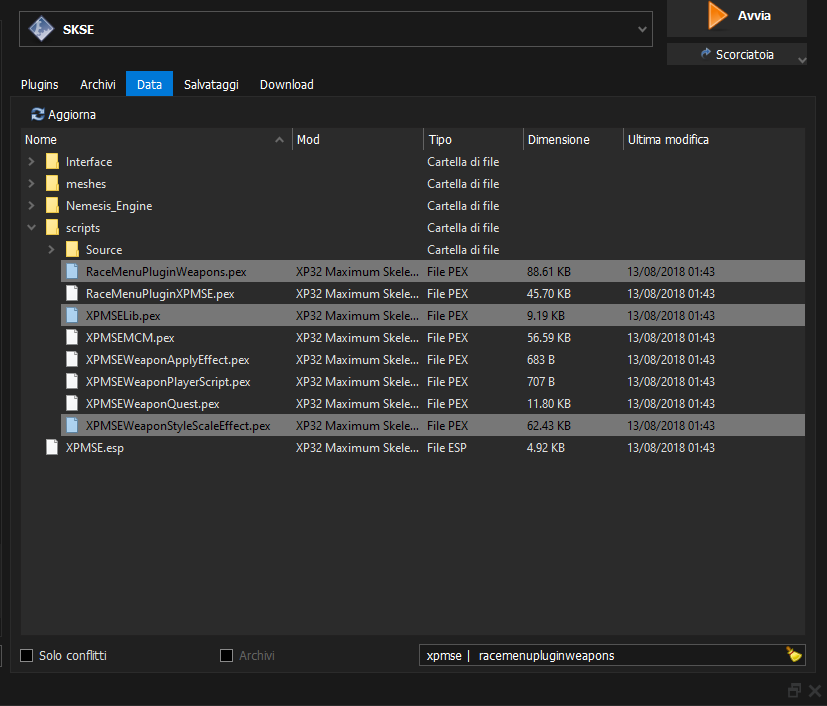The image size is (827, 706).
Task: Select XPMSEWeaponApplyEffect.pex file name
Action: point(168,360)
